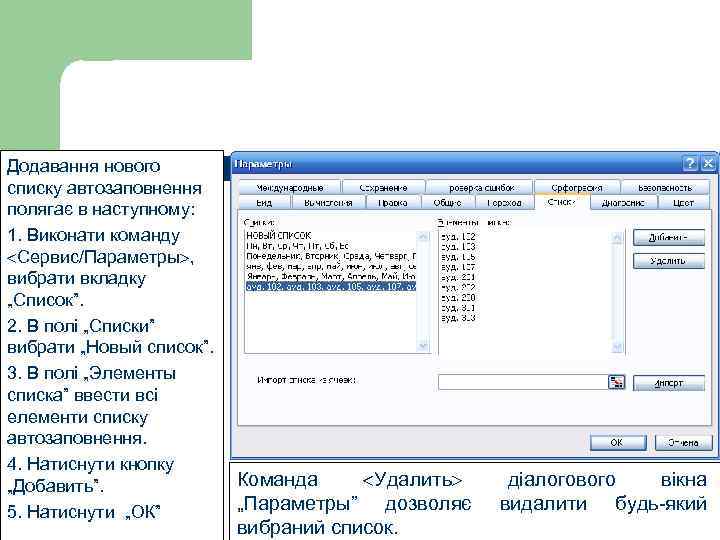Click the elements box scroll down arrow
The height and width of the screenshot is (540, 720).
pyautogui.click(x=618, y=347)
